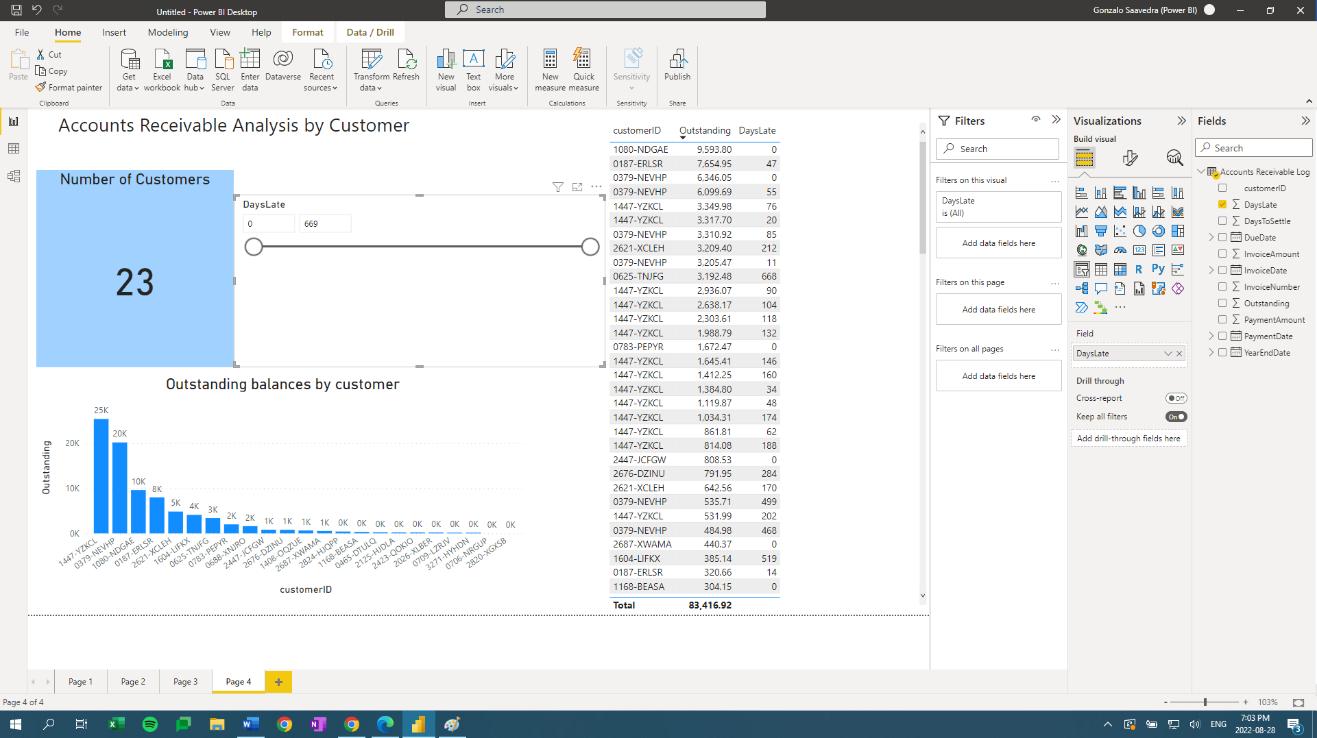Select the donut chart visual
Viewport: 1317px width, 738px height.
pos(1158,231)
